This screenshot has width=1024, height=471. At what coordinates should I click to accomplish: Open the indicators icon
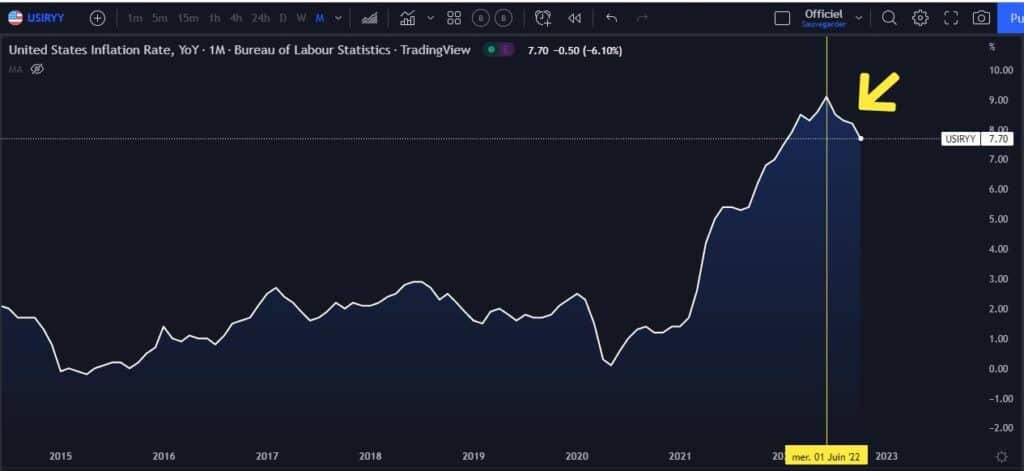point(407,18)
